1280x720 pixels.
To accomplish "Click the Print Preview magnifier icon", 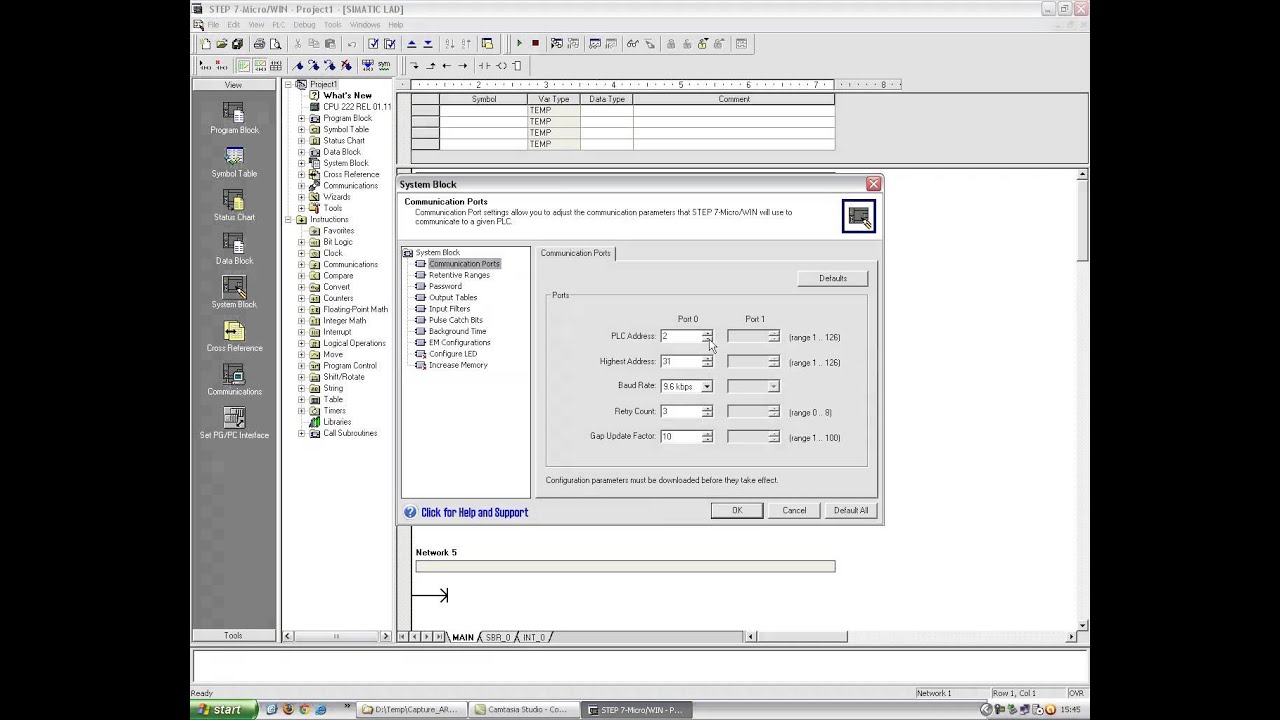I will (275, 44).
